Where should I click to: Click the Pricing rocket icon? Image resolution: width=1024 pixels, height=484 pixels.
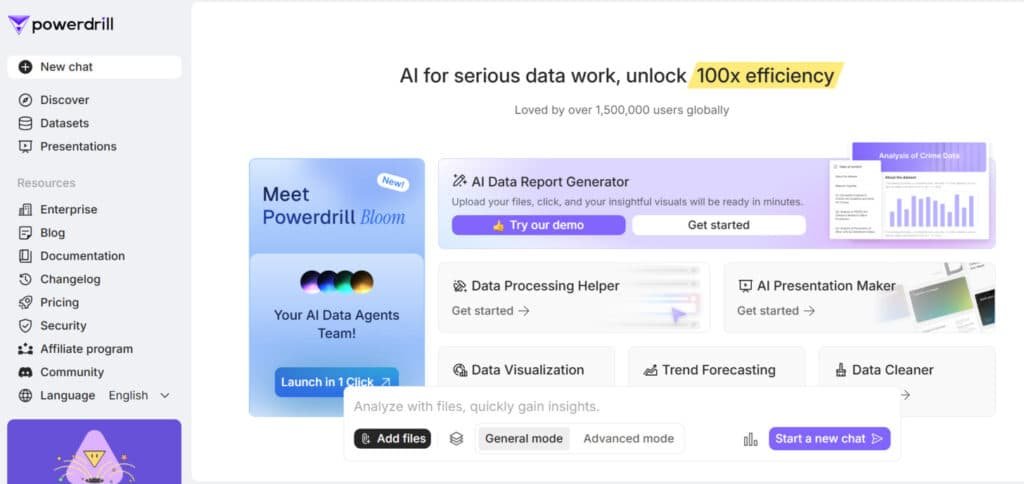[x=25, y=302]
